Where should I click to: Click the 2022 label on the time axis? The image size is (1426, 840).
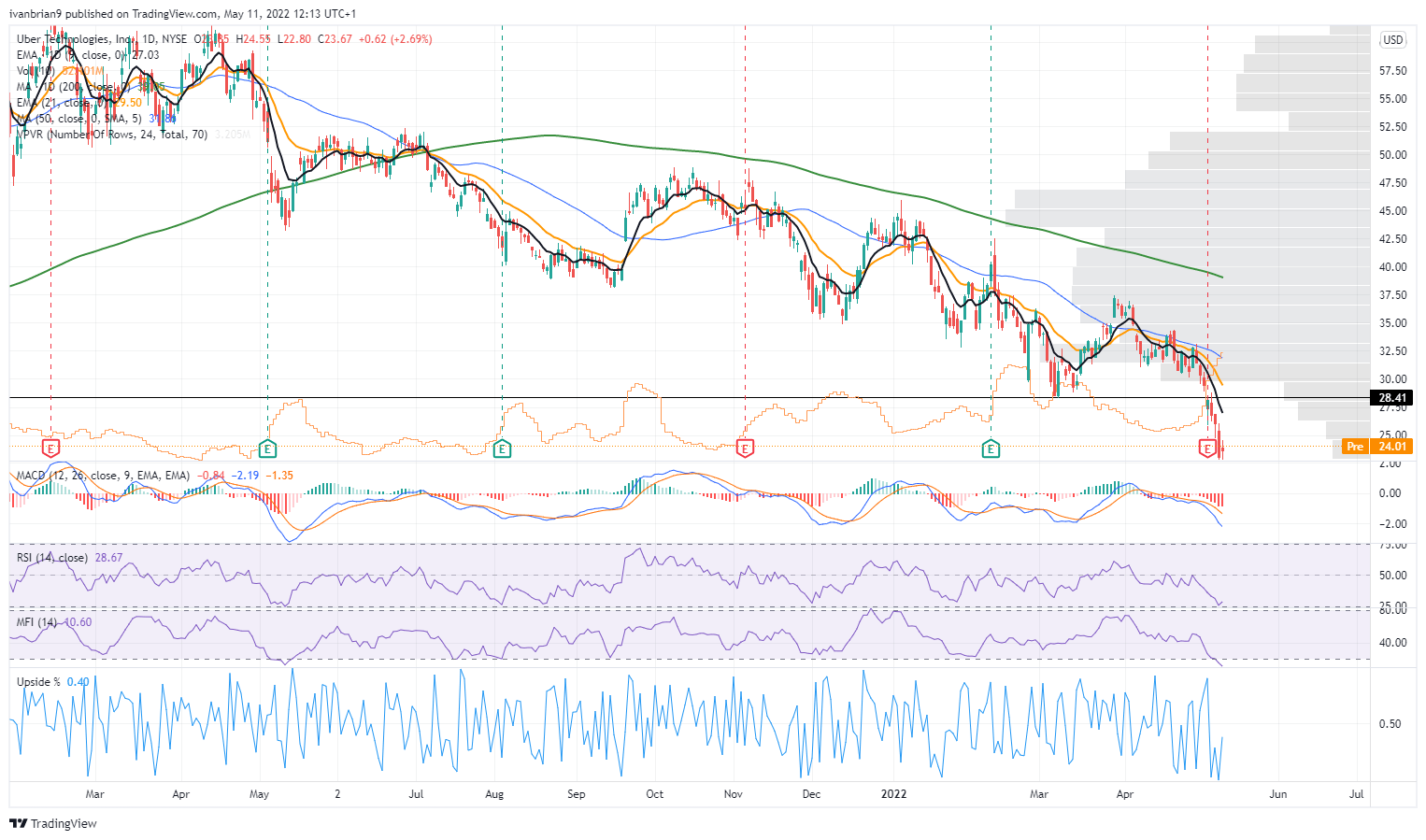894,794
